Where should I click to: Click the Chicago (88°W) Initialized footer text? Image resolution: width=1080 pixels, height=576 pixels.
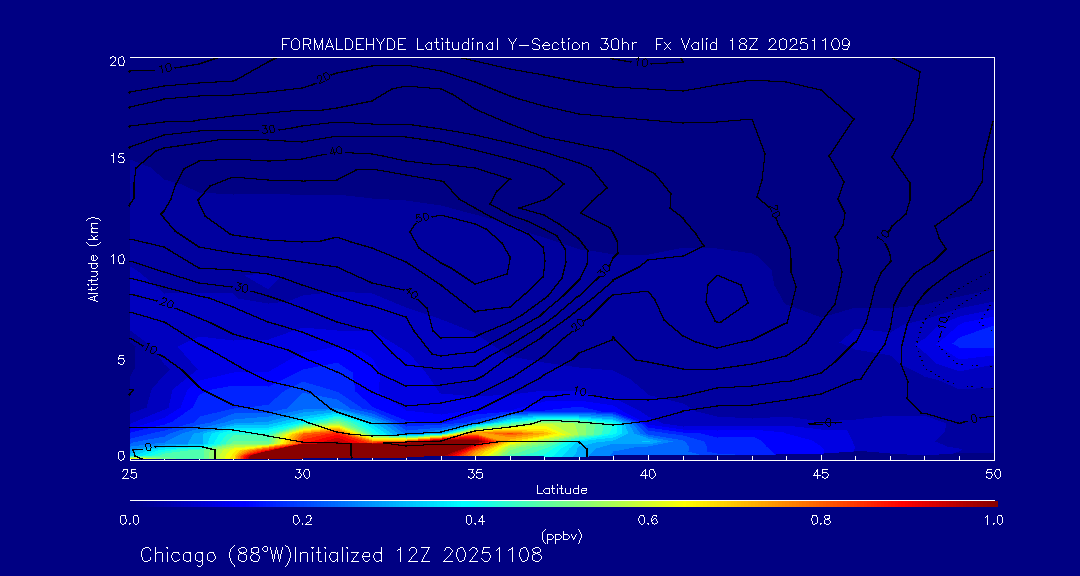point(341,555)
